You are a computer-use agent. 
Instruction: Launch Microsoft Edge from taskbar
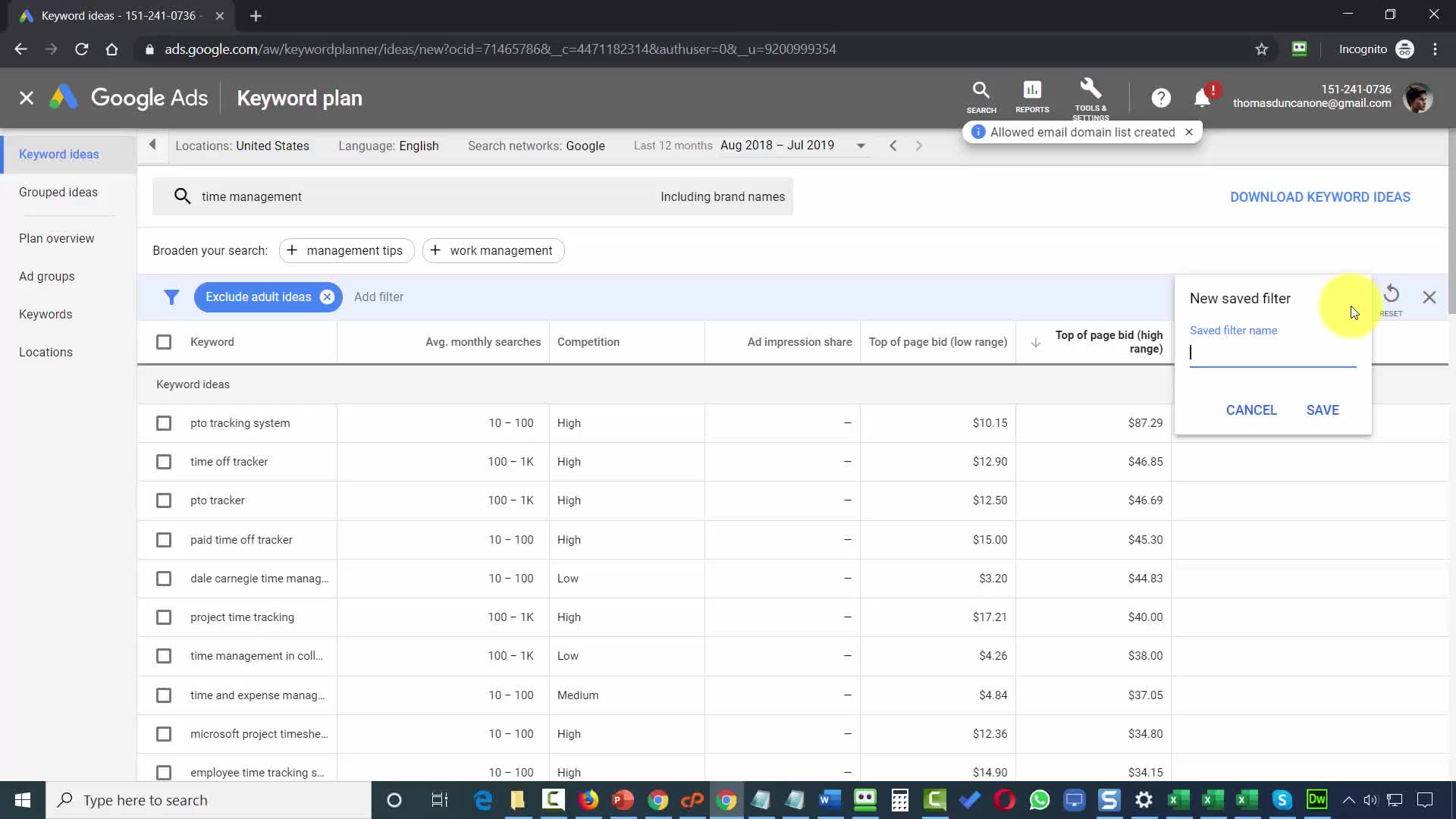coord(483,800)
